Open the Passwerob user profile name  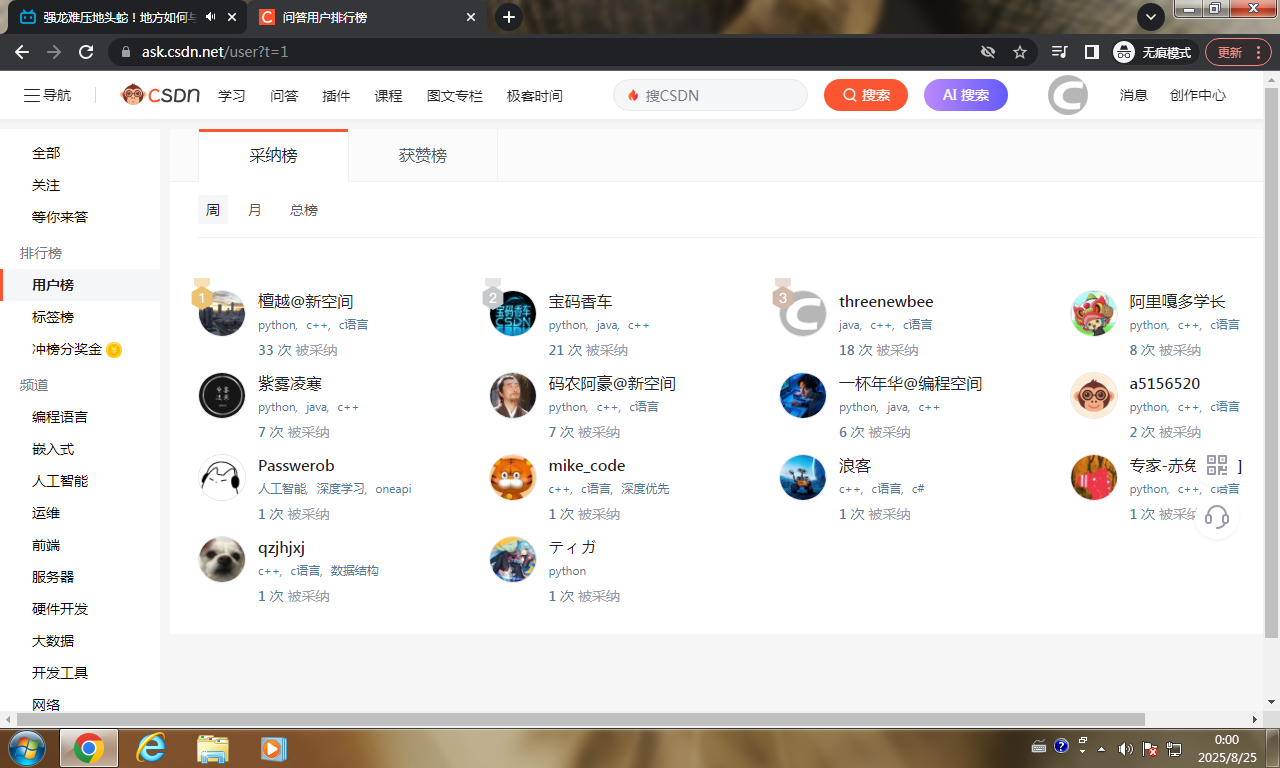pyautogui.click(x=296, y=466)
